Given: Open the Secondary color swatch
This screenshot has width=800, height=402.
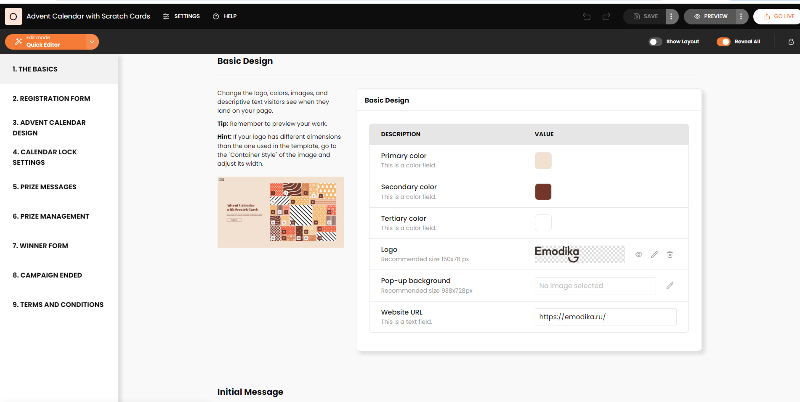Looking at the screenshot, I should click(x=544, y=191).
